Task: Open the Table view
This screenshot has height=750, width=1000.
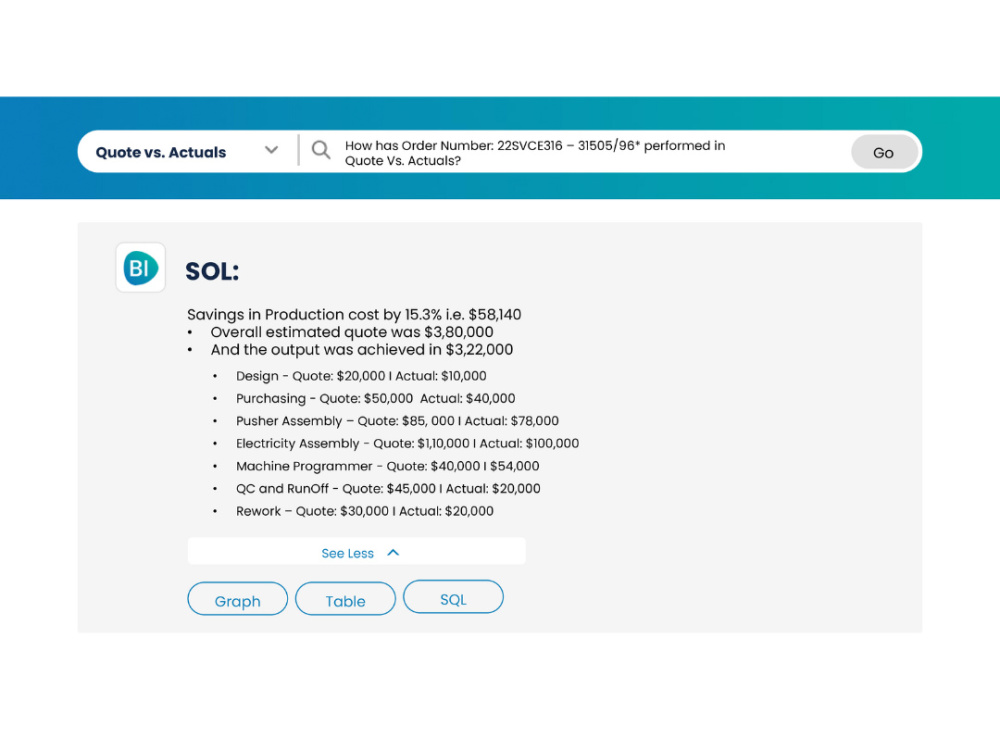Action: pos(345,599)
